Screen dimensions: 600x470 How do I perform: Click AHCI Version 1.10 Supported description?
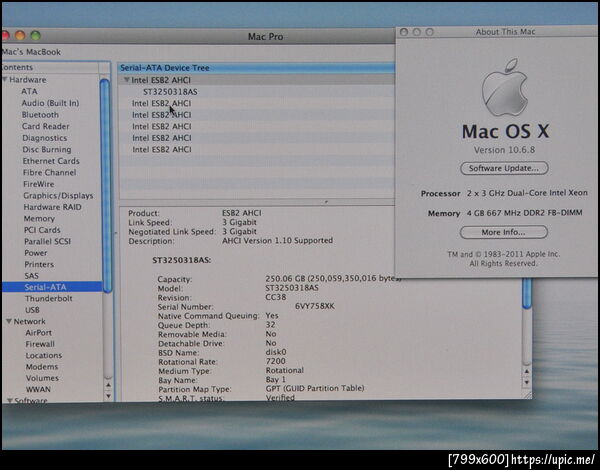point(277,241)
